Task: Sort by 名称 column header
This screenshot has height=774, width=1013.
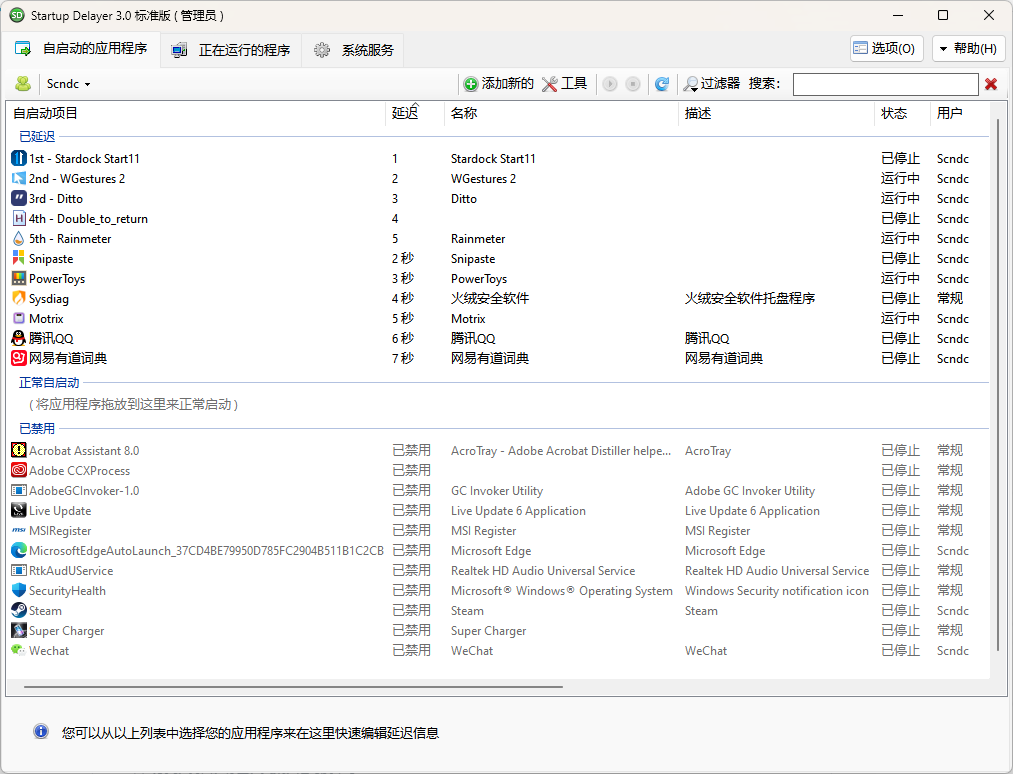Action: pos(561,113)
